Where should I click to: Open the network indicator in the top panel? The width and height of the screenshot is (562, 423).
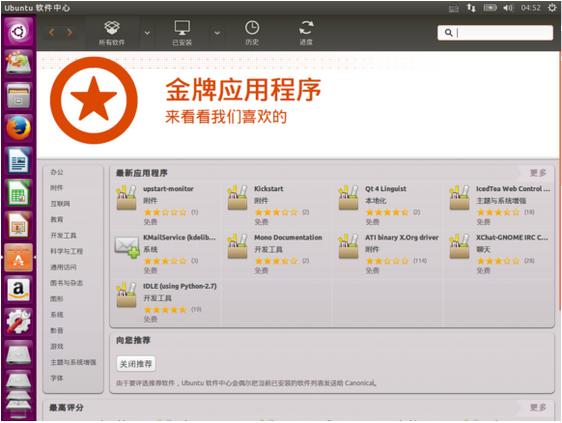[471, 8]
